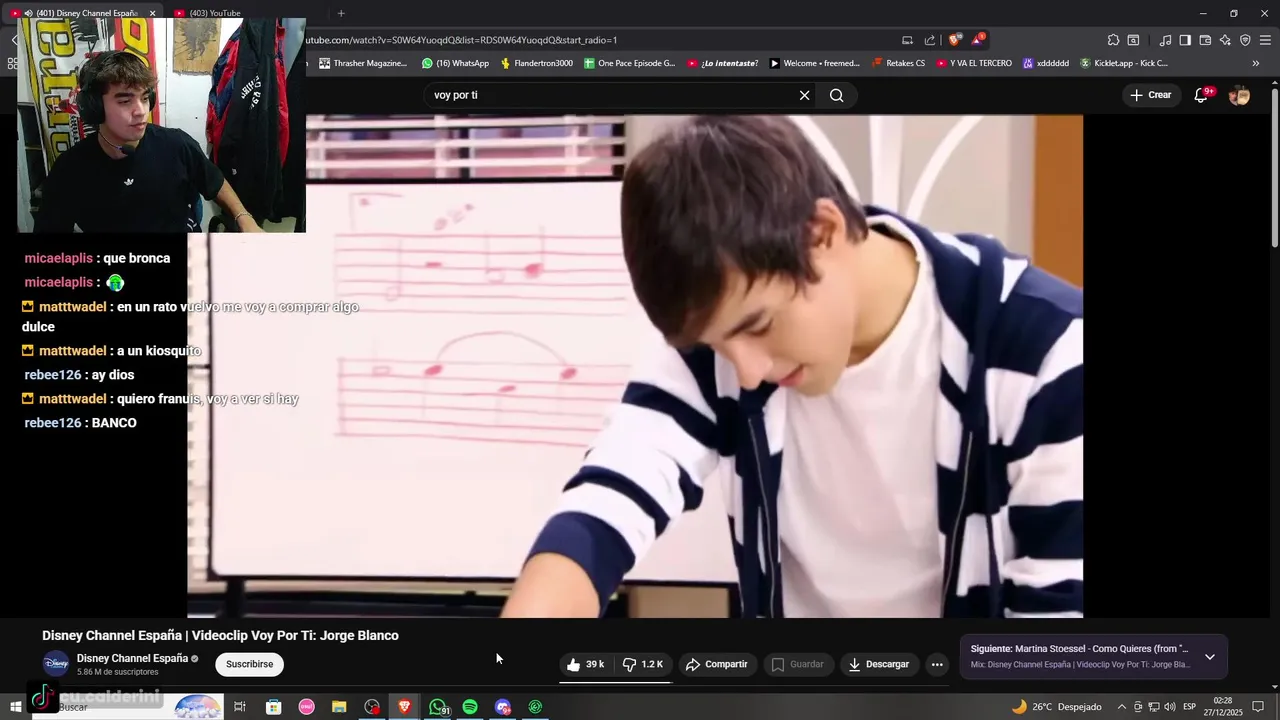Screen dimensions: 1280x720
Task: Toggle the browser sidebar panel
Action: coord(1185,40)
